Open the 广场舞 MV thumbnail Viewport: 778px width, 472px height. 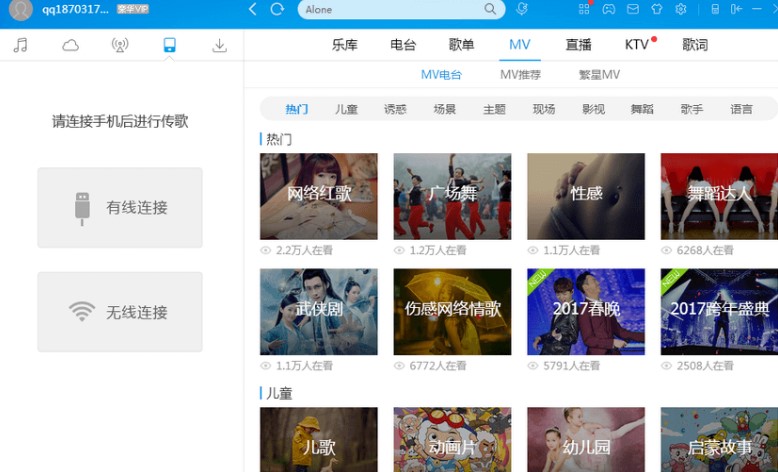pyautogui.click(x=452, y=196)
